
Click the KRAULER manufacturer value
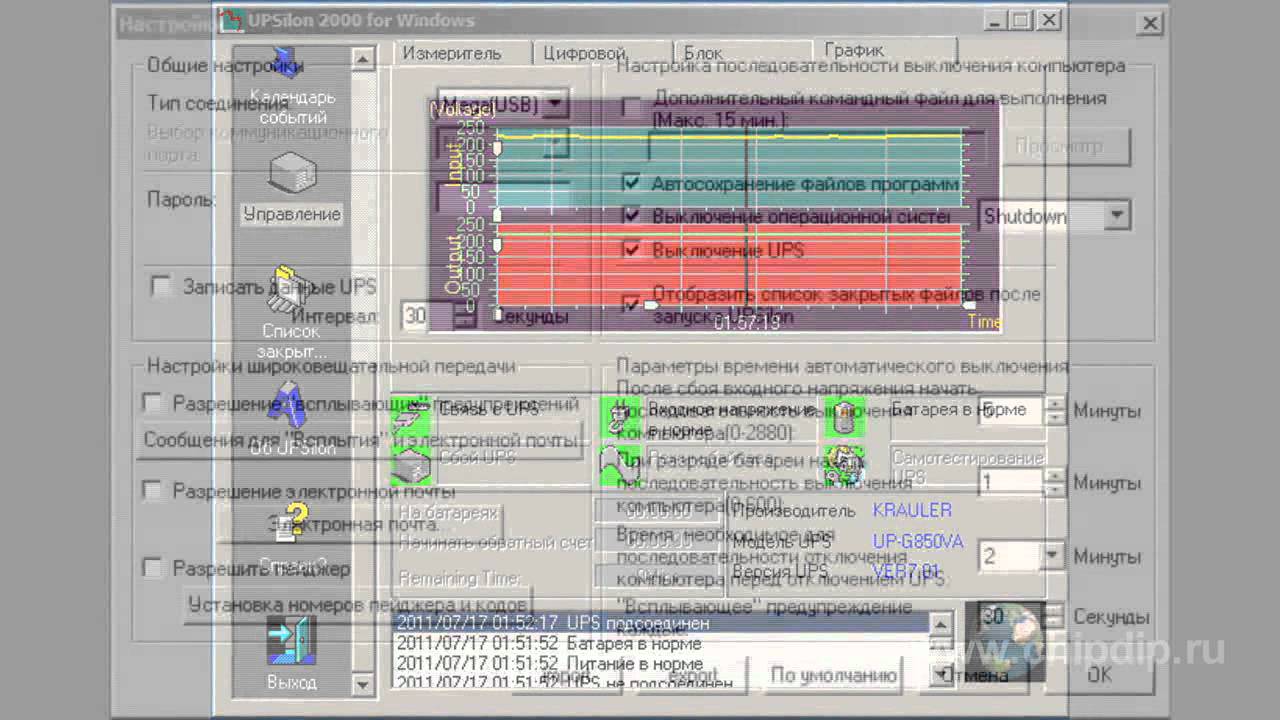coord(912,510)
